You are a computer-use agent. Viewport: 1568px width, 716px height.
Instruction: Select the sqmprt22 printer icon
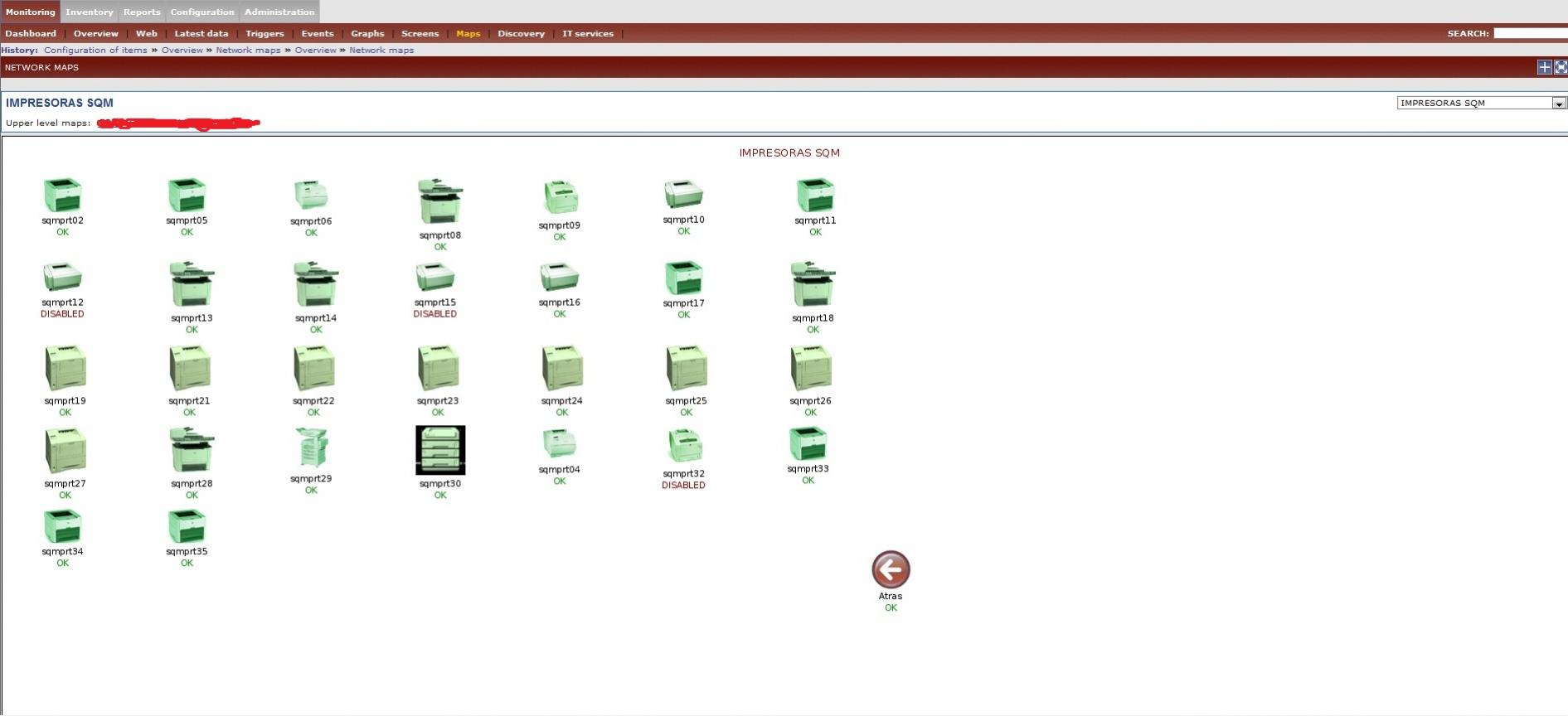tap(314, 368)
